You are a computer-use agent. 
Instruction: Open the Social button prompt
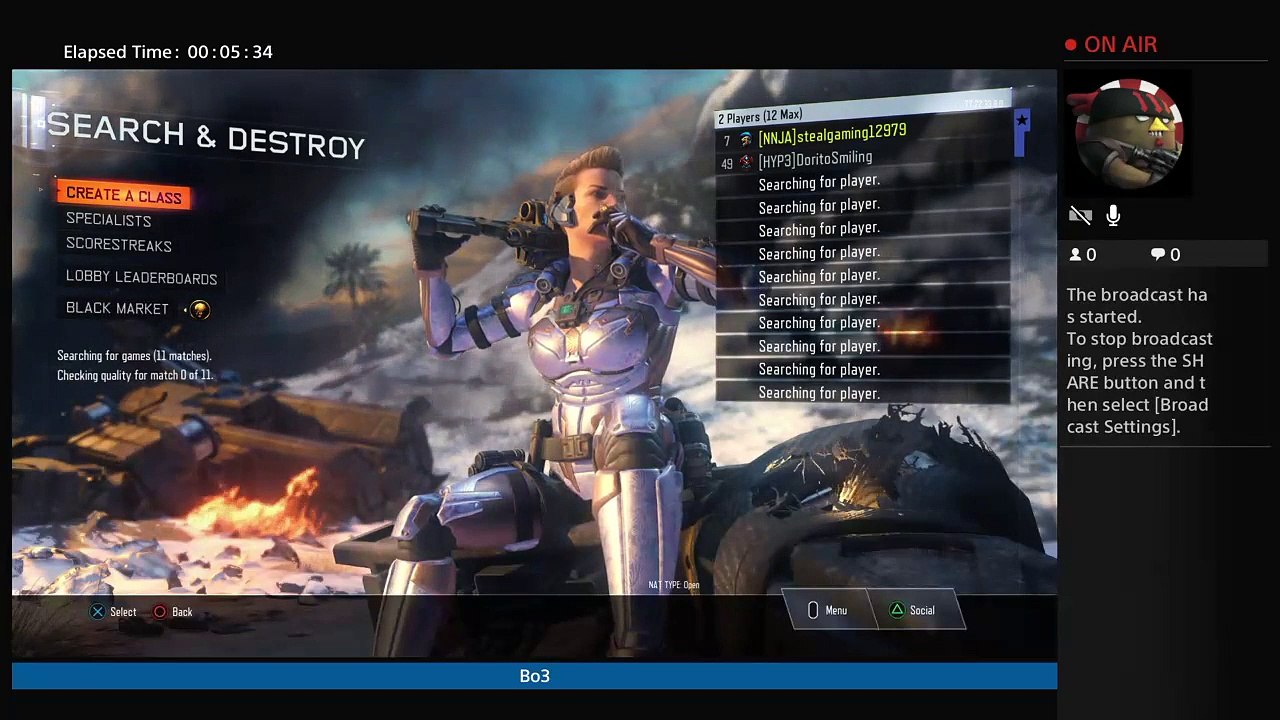(x=916, y=610)
